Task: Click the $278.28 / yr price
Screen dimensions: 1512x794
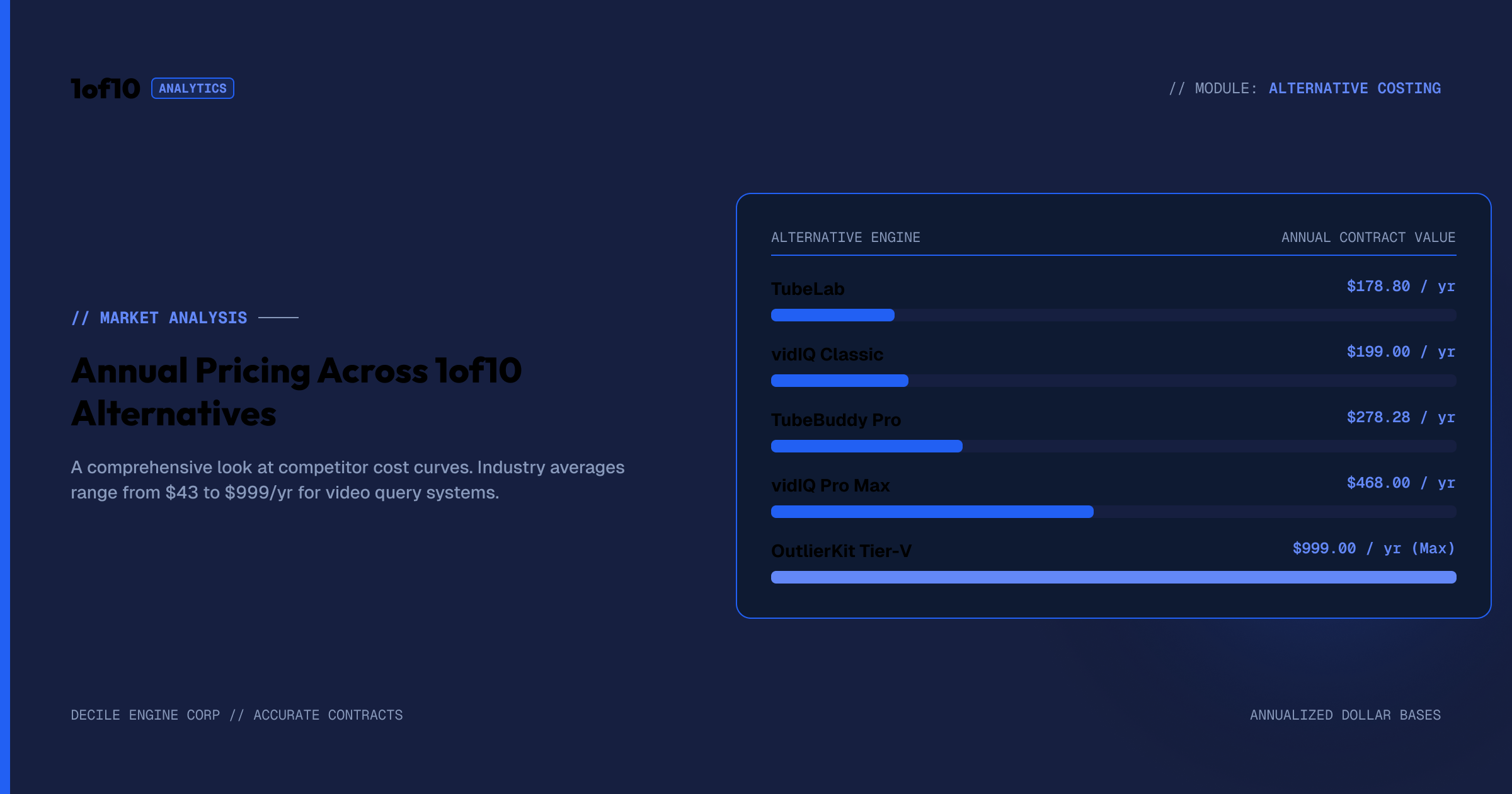Action: [x=1401, y=417]
